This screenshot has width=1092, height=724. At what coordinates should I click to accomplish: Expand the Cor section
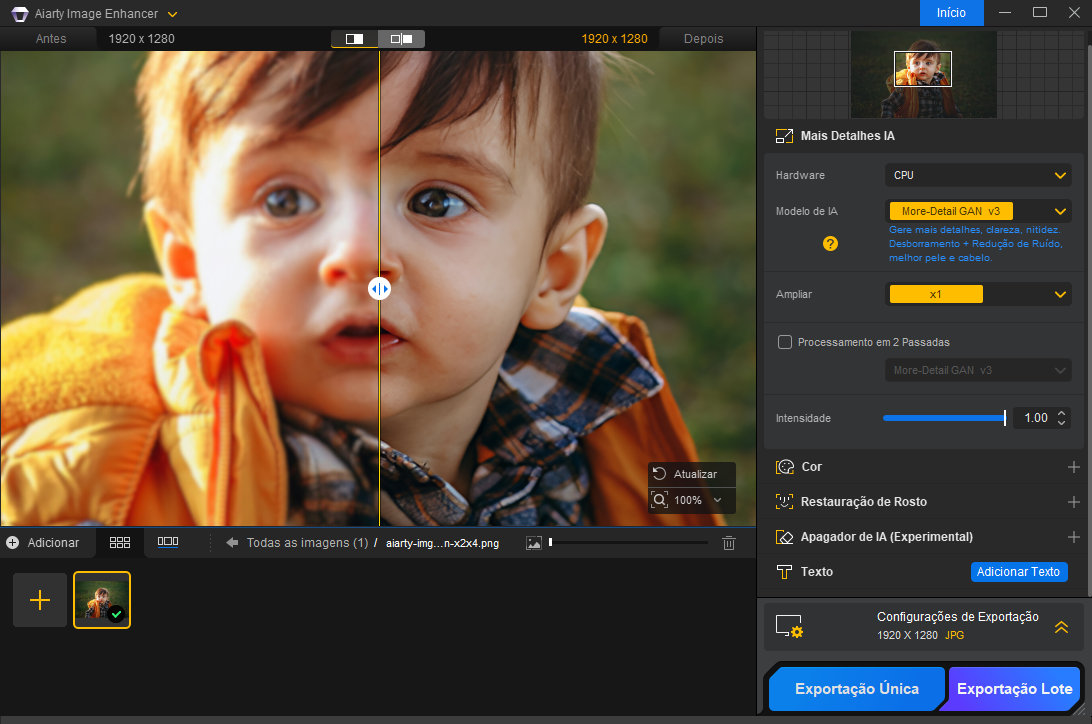point(1073,467)
